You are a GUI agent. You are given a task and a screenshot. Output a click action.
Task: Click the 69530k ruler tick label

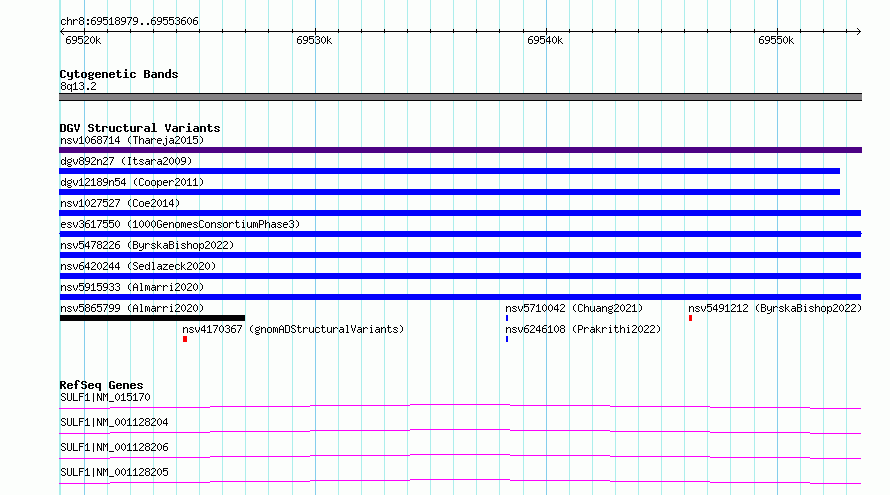[x=314, y=40]
